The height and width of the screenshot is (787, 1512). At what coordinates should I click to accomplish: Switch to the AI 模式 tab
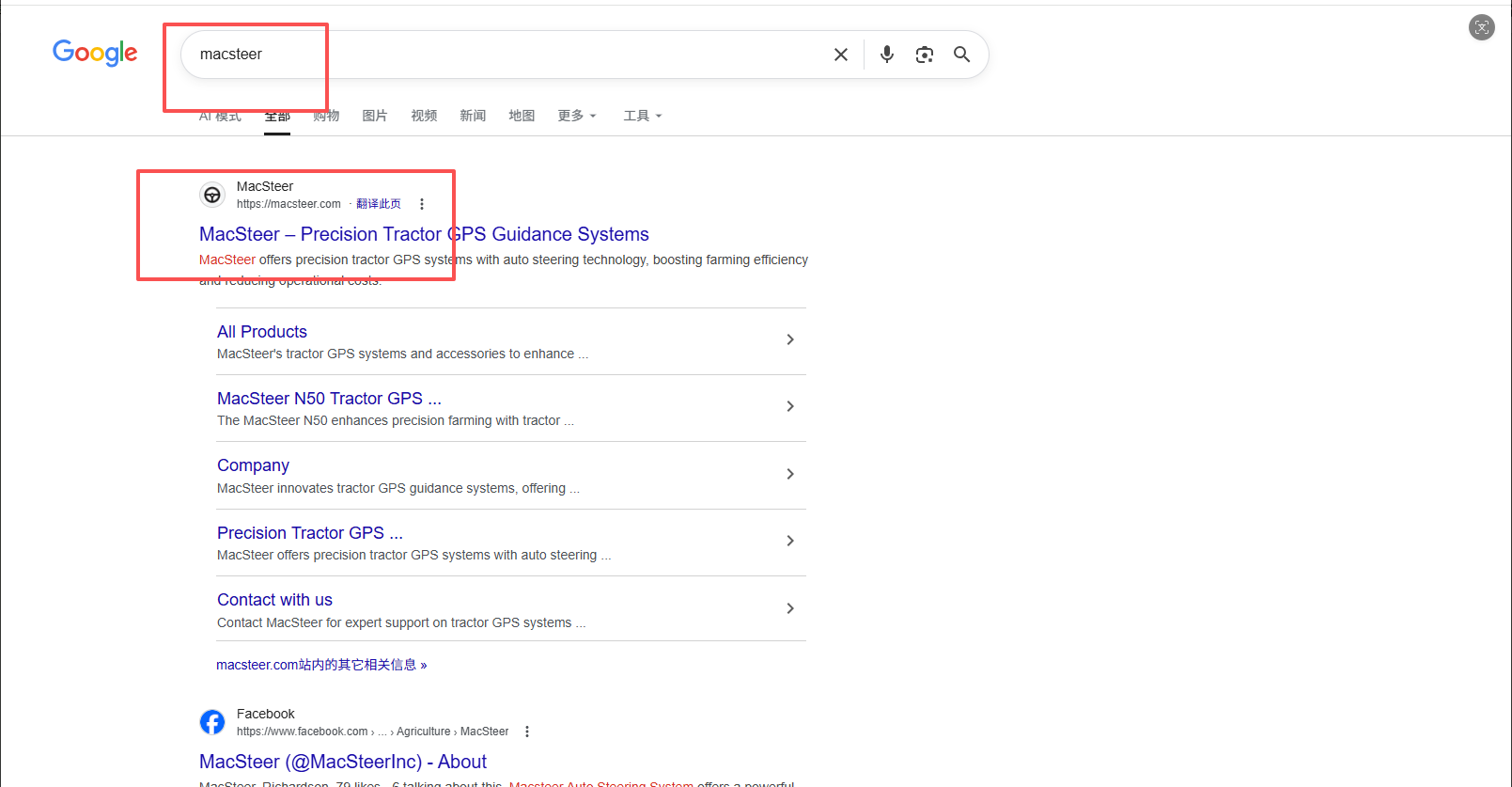(220, 116)
